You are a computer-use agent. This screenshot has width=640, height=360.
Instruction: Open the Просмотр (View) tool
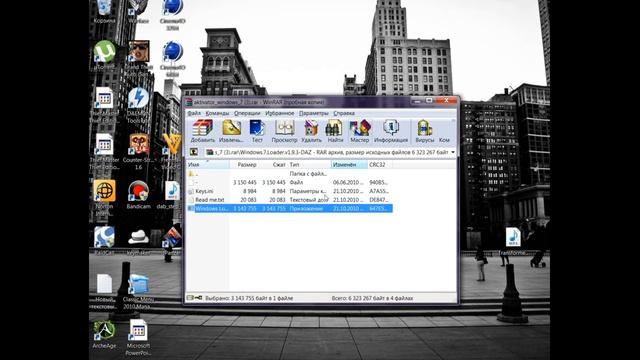[x=284, y=131]
